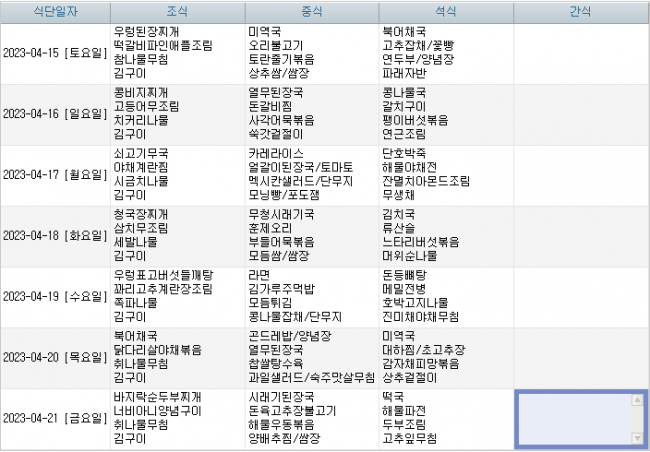Screen dimensions: 650x452
Task: Click the empty snack cell for 2023-04-18
Action: tap(581, 235)
